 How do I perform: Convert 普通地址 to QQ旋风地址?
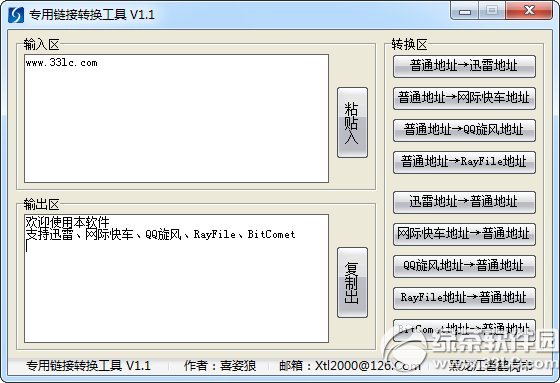pyautogui.click(x=464, y=130)
